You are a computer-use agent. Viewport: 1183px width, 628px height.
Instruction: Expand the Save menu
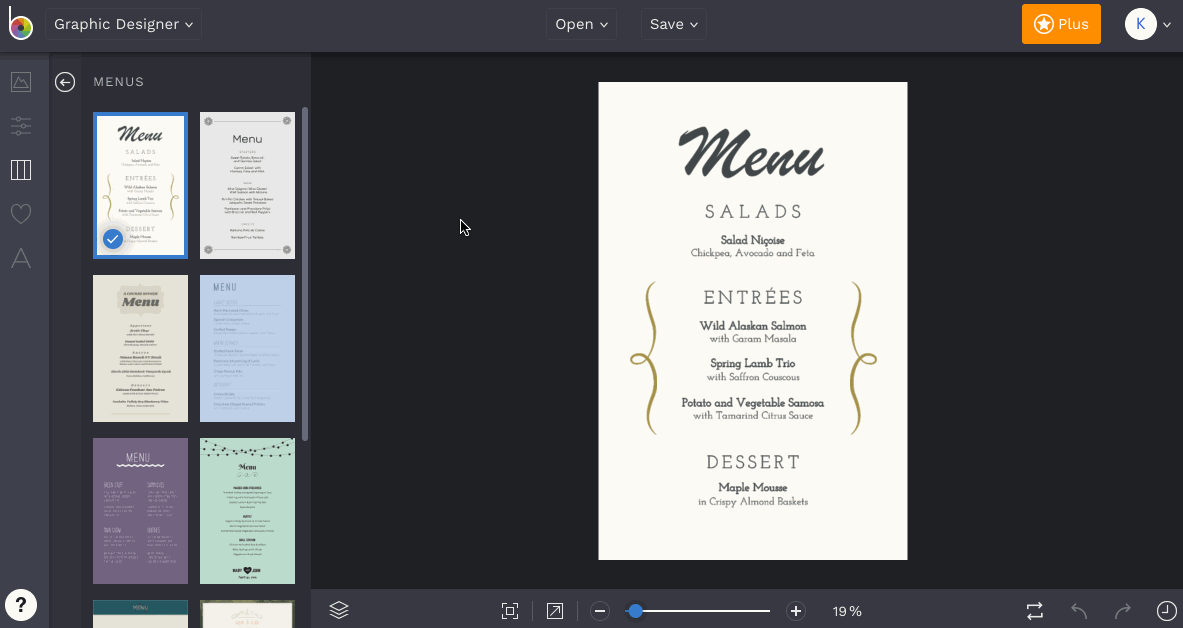click(674, 24)
